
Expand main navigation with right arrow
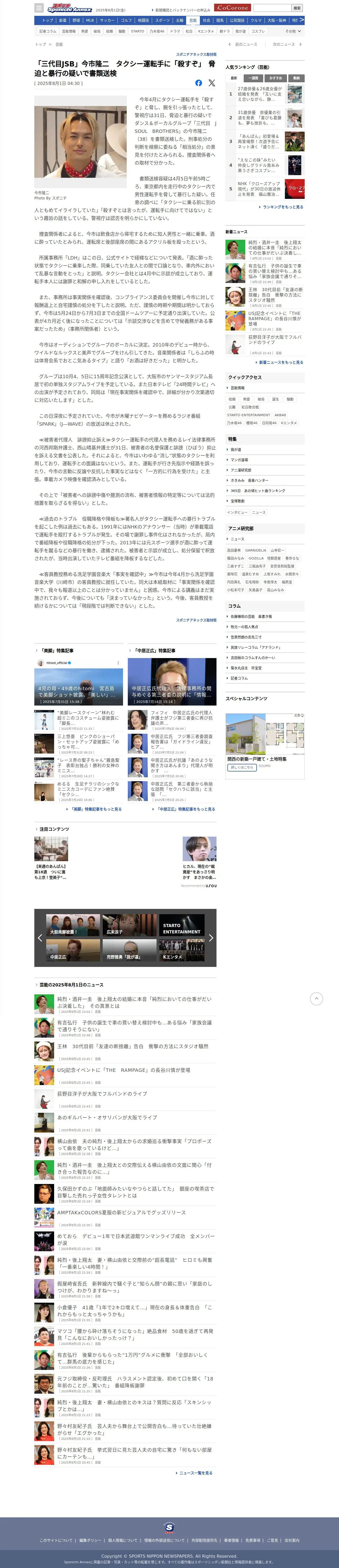[302, 20]
